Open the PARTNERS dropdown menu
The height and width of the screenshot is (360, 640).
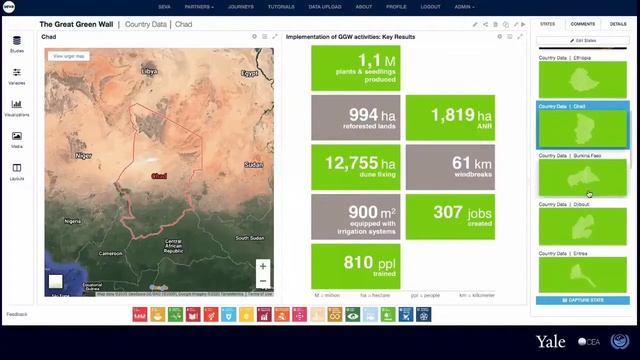(x=199, y=7)
